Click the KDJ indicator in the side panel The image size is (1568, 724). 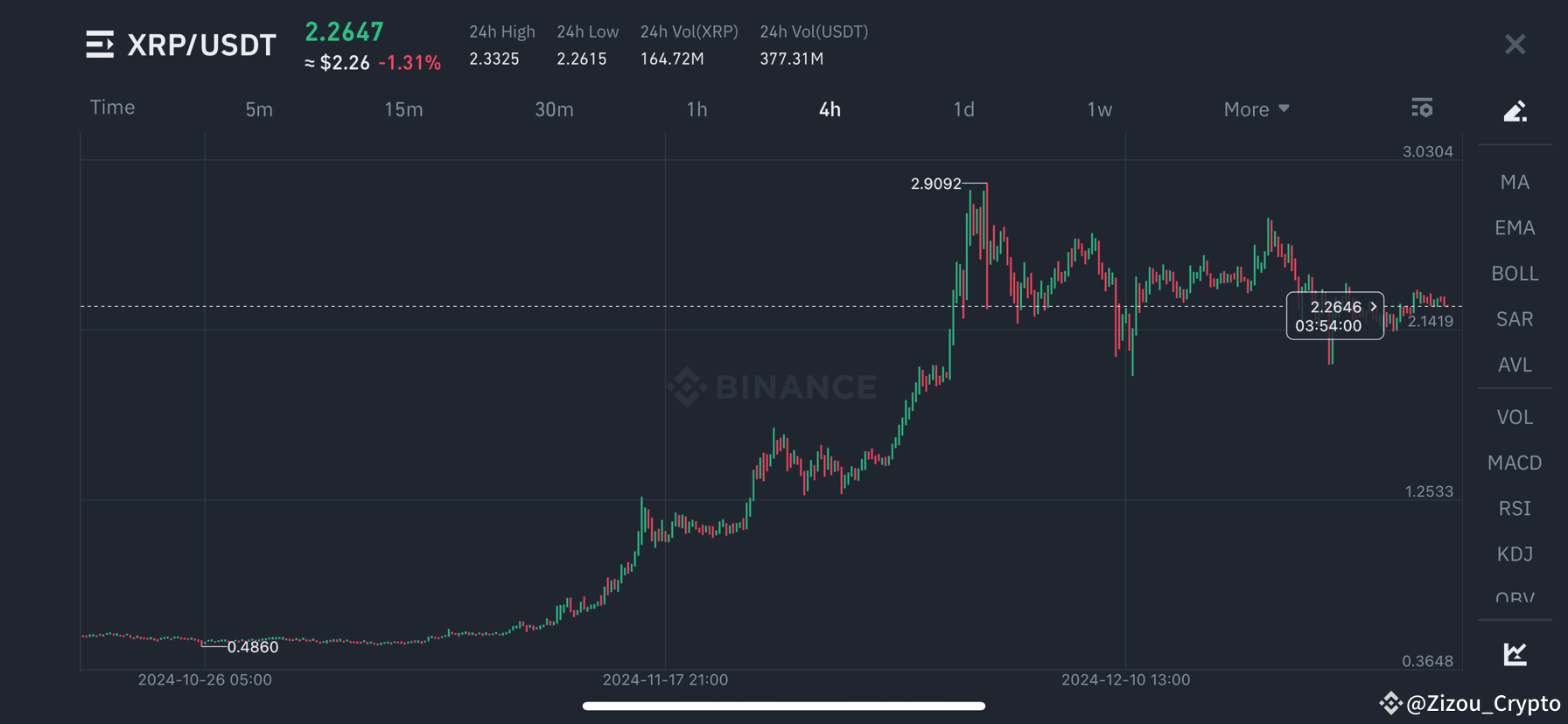tap(1515, 553)
